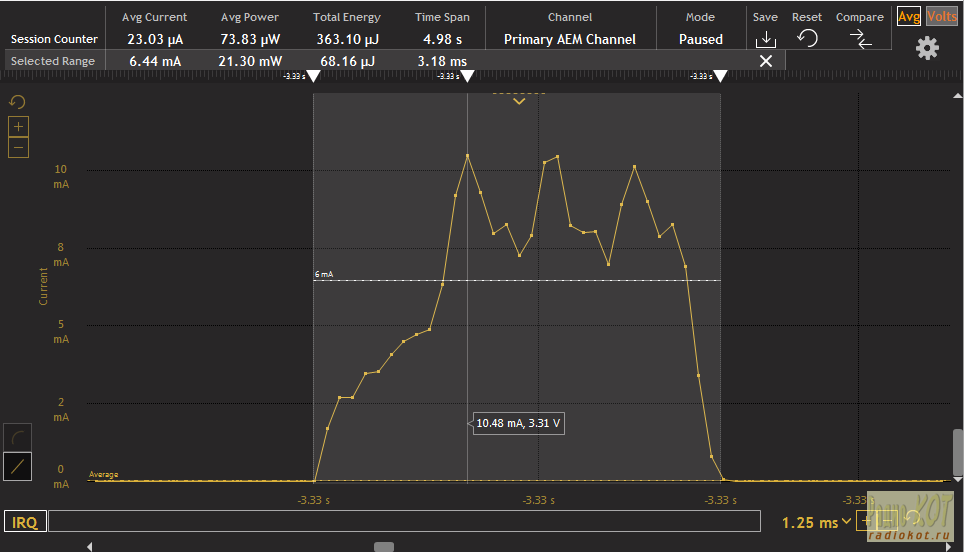This screenshot has height=552, width=964.
Task: Open the settings gear
Action: tap(927, 48)
